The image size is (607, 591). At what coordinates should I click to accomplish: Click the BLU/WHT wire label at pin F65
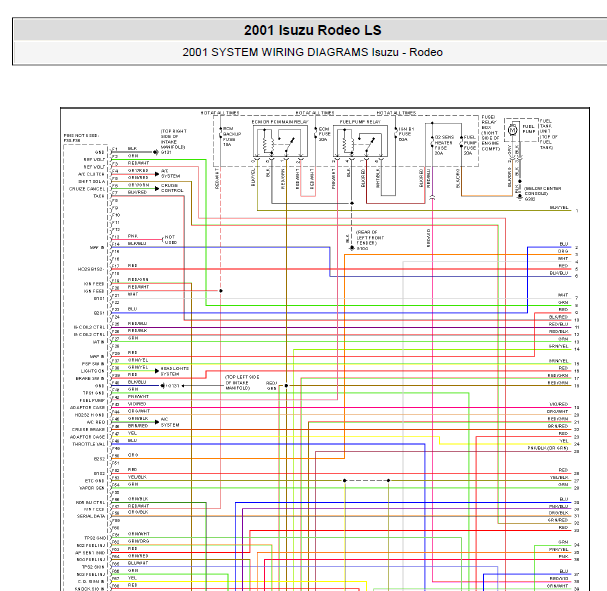click(x=138, y=563)
